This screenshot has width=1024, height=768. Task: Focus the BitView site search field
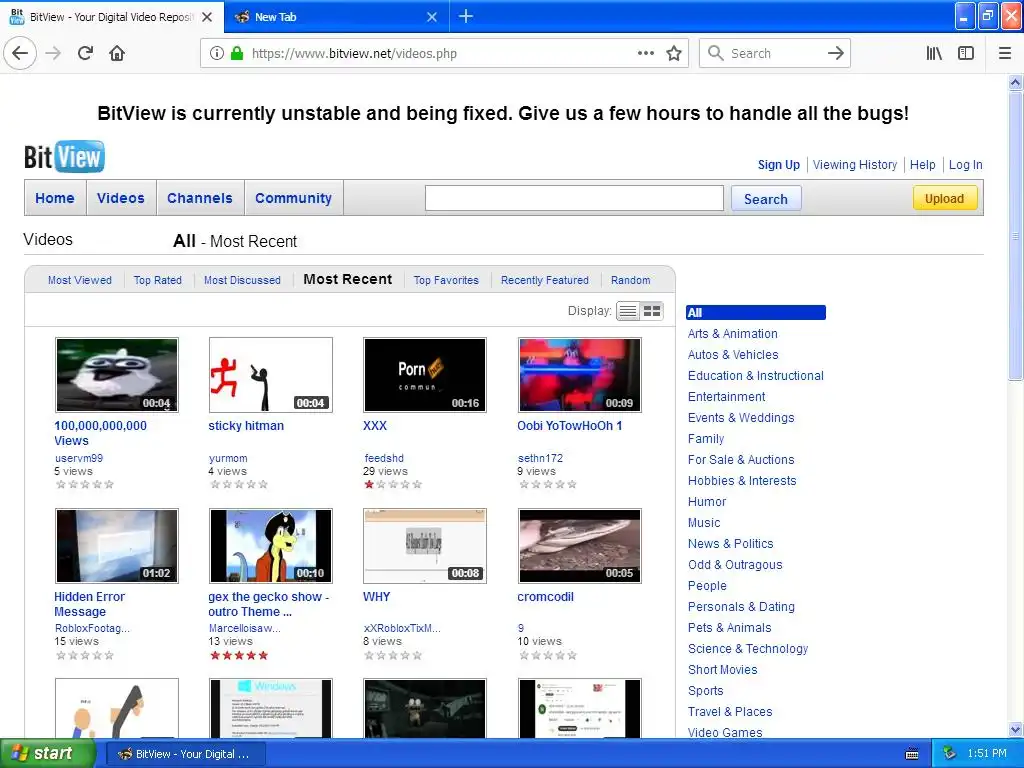click(574, 199)
